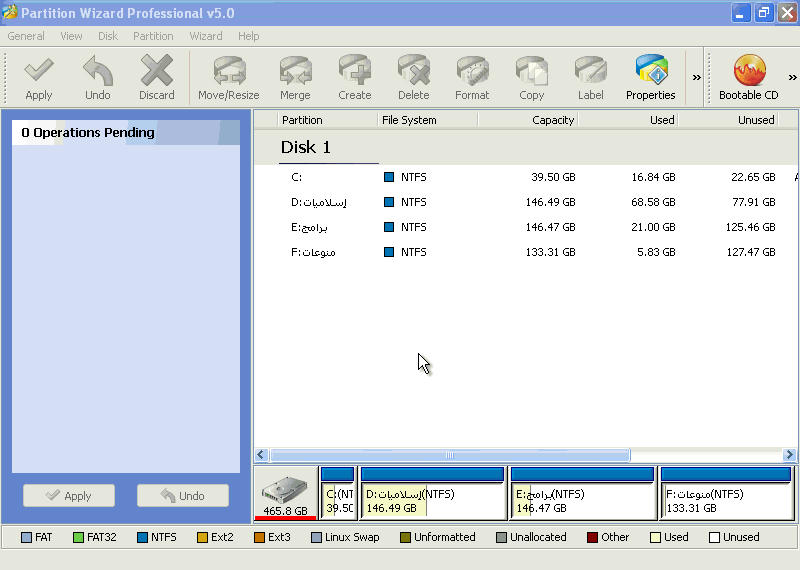The image size is (800, 570).
Task: Expand overflow chevron next to Bootable CD
Action: (x=792, y=78)
